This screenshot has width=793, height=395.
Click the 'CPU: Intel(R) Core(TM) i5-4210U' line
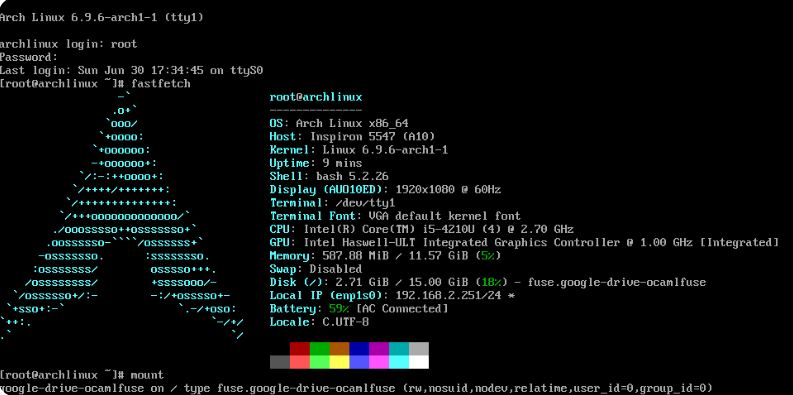click(422, 229)
